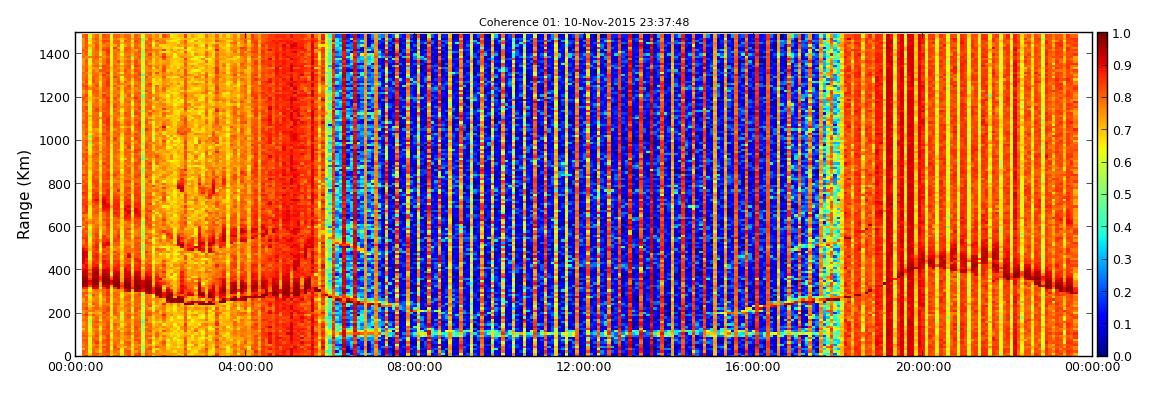1150x407 pixels.
Task: Click the colorbar 0.3 tick label
Action: click(x=1123, y=260)
